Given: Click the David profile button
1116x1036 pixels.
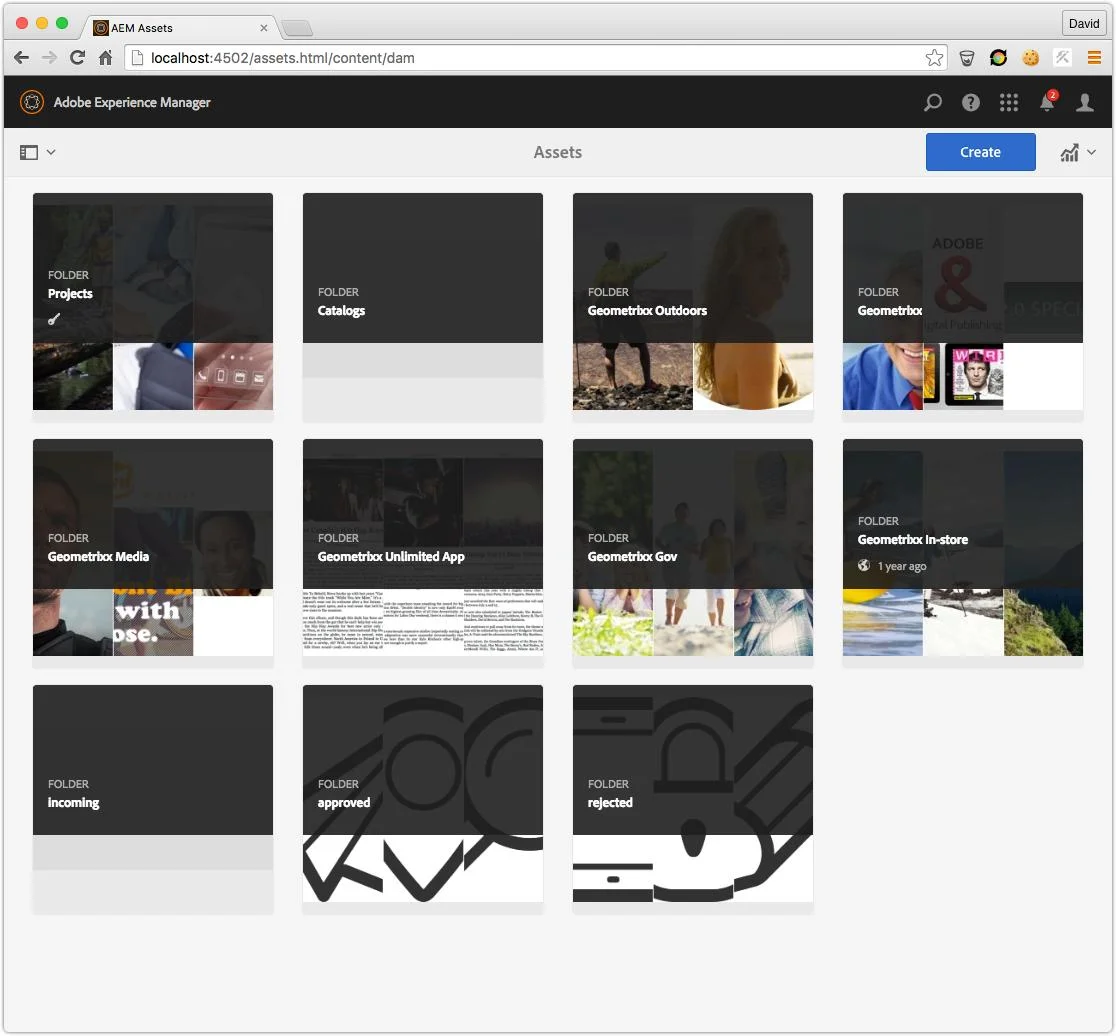Looking at the screenshot, I should coord(1083,23).
